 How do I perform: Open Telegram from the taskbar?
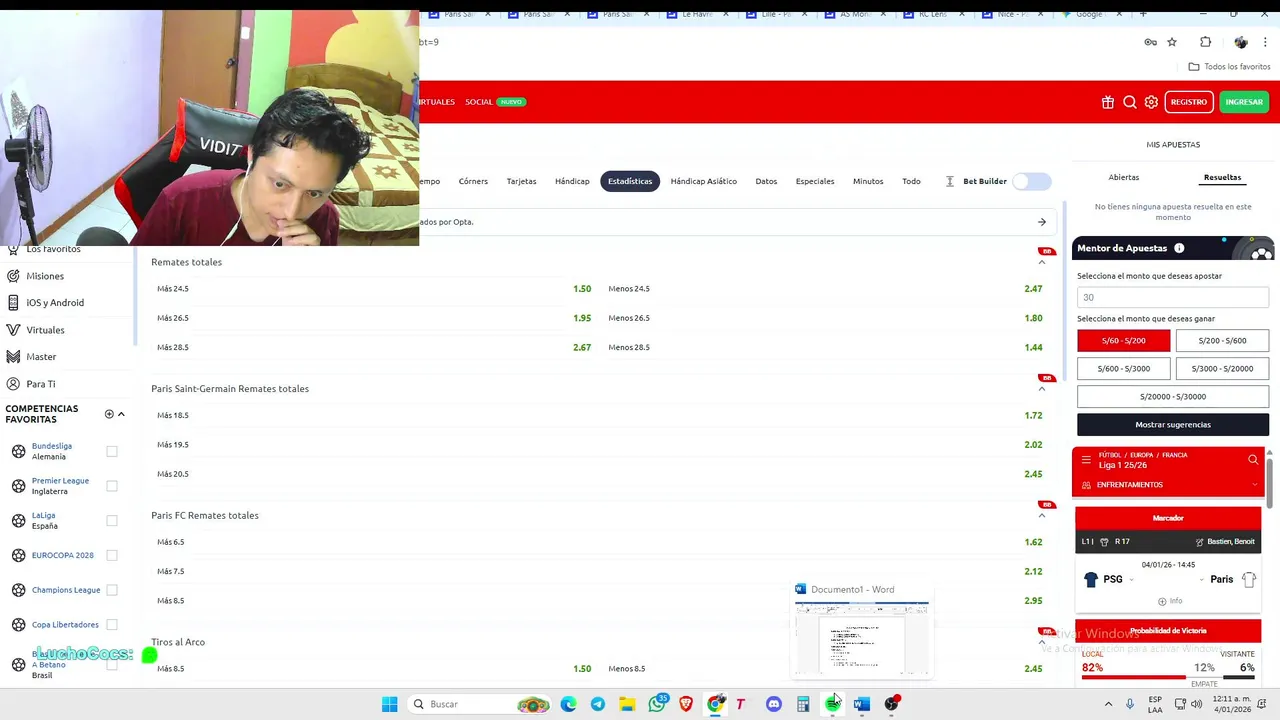click(x=598, y=704)
